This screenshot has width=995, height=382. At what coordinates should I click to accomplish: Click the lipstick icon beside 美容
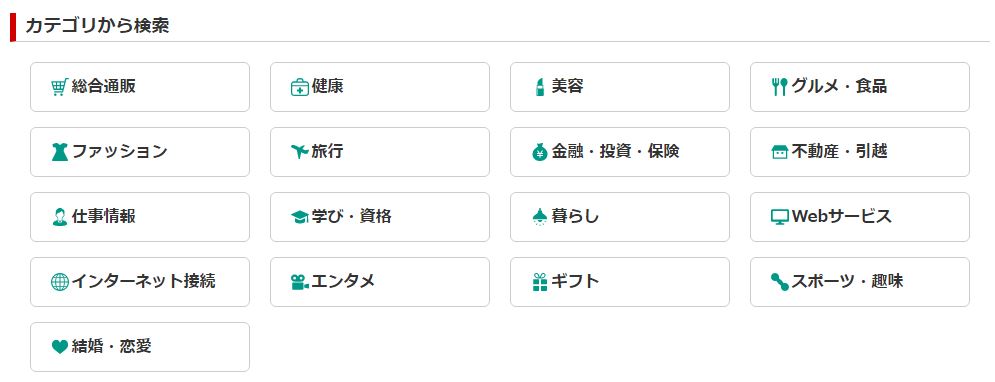[540, 87]
